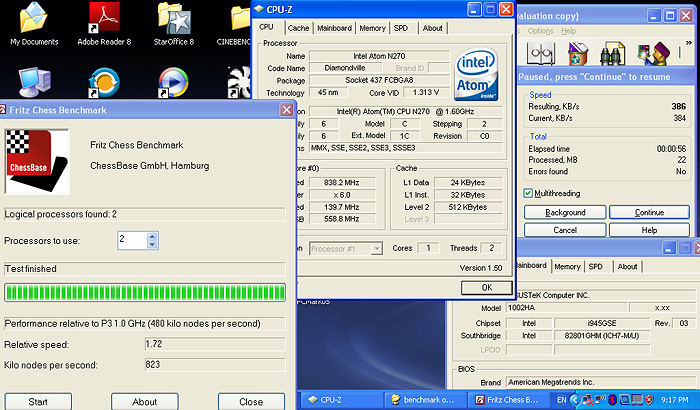
Task: Click the Diamondville Code Name field
Action: click(346, 68)
